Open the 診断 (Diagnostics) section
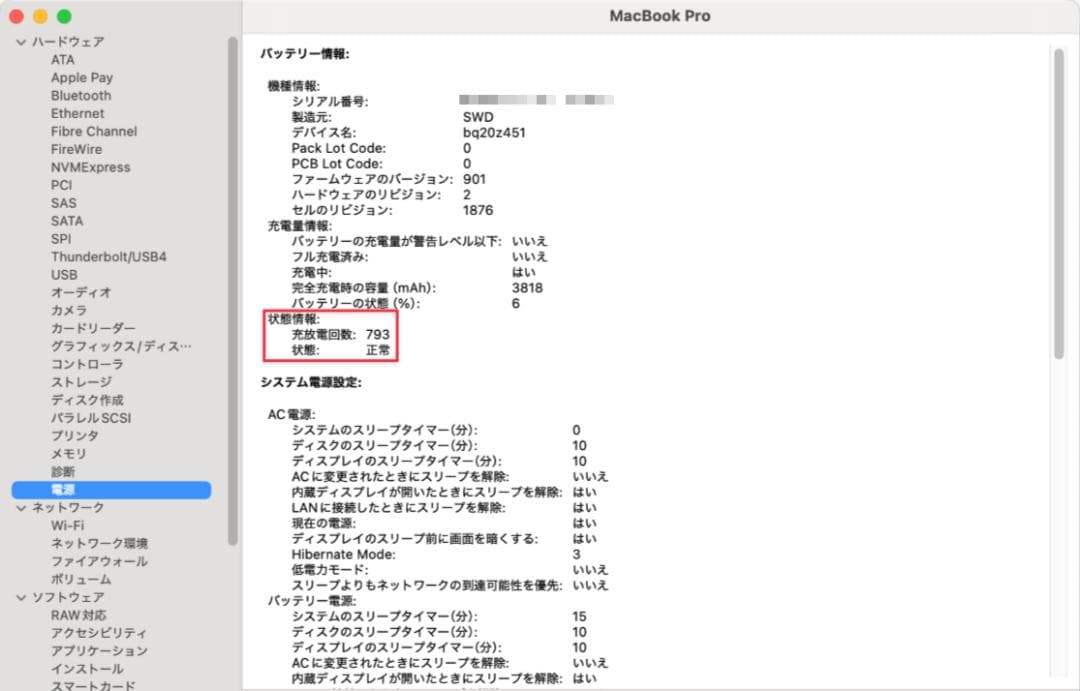 coord(61,471)
